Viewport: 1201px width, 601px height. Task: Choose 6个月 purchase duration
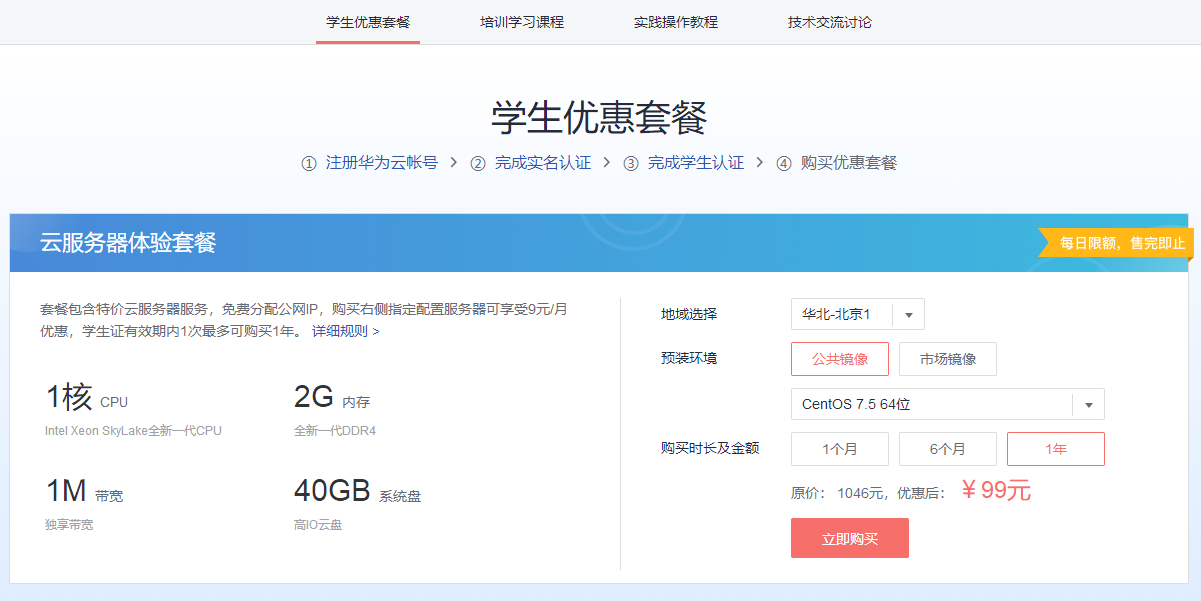pos(948,449)
